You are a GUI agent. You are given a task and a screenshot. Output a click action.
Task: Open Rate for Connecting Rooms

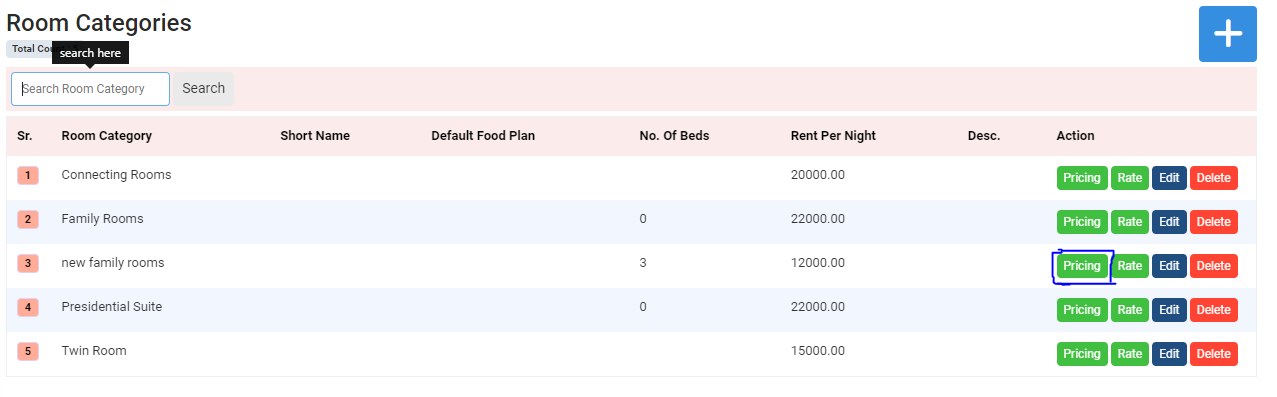[x=1130, y=178]
